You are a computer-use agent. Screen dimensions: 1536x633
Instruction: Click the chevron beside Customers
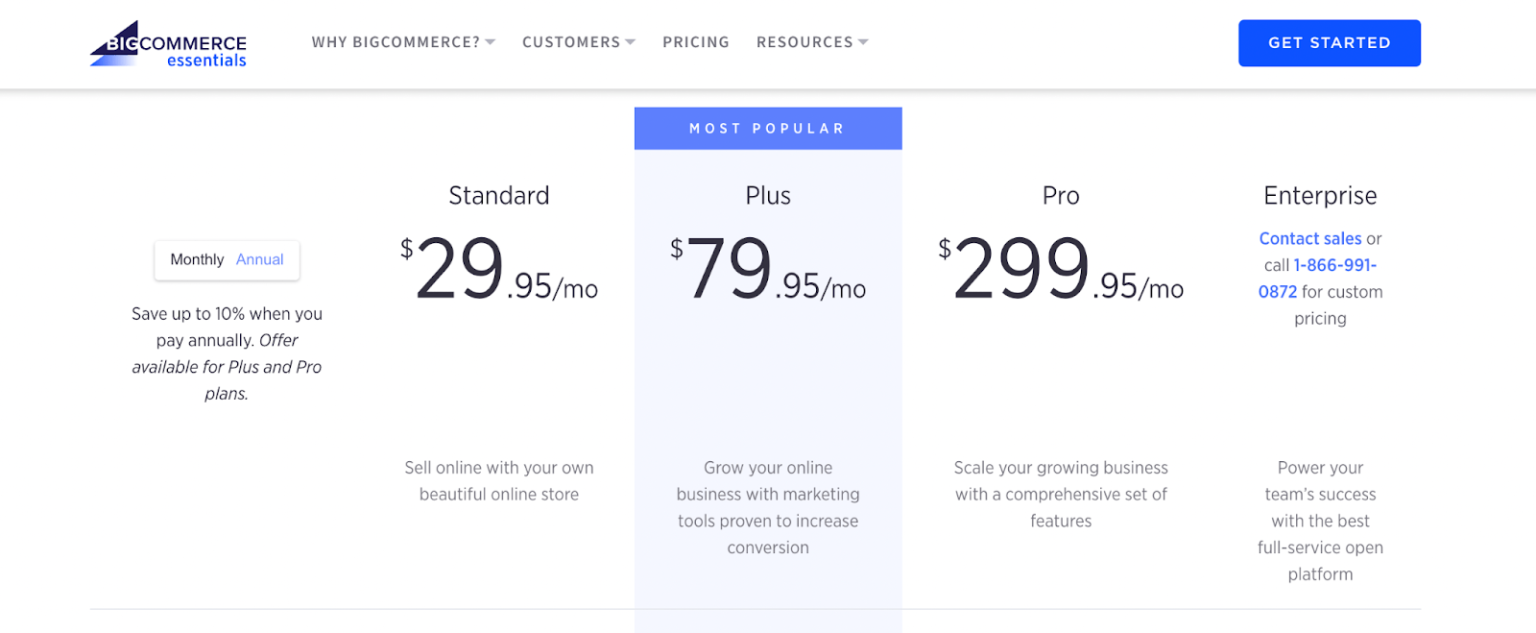click(630, 42)
